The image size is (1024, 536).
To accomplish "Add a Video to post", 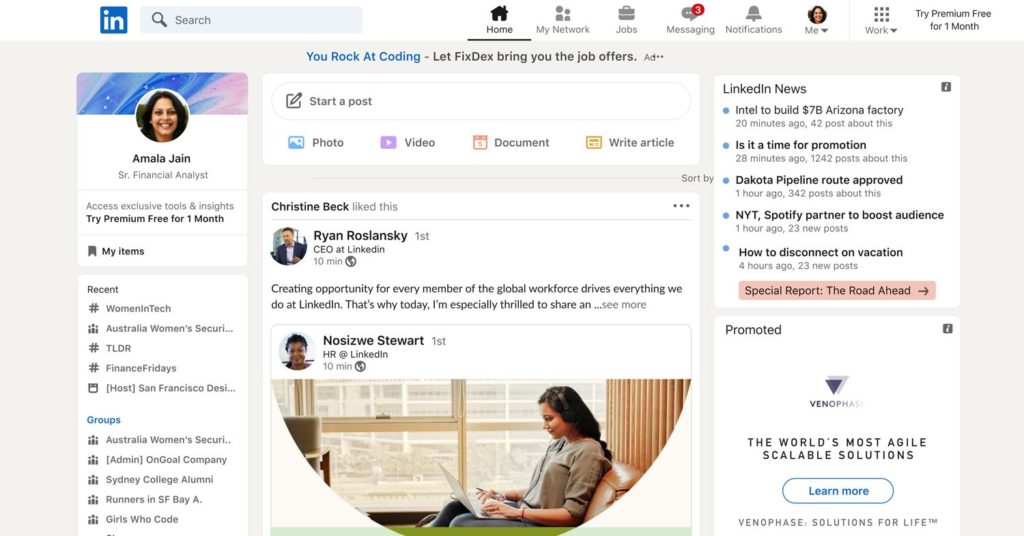I will tap(408, 142).
